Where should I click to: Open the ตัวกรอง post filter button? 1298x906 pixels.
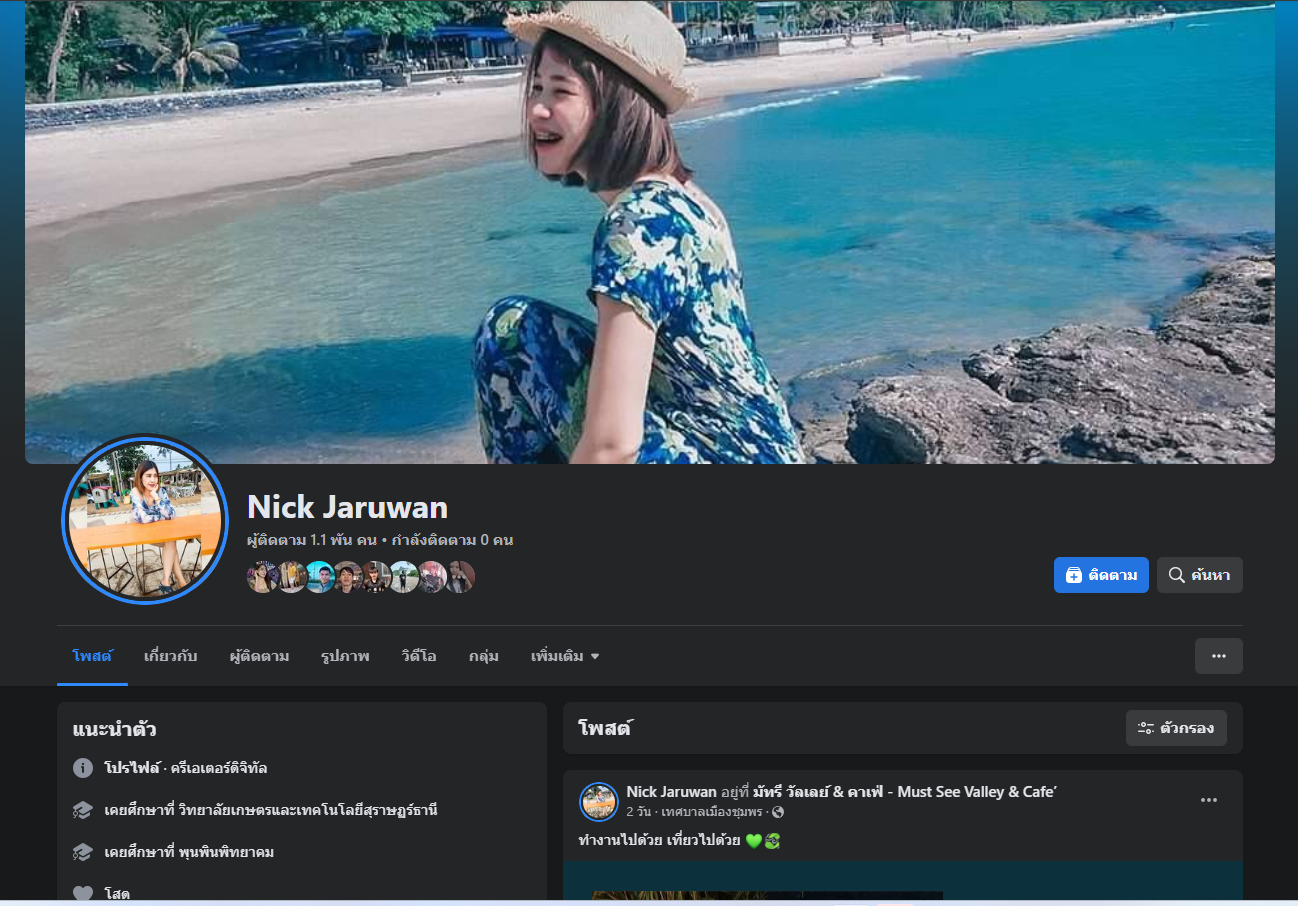click(1176, 728)
